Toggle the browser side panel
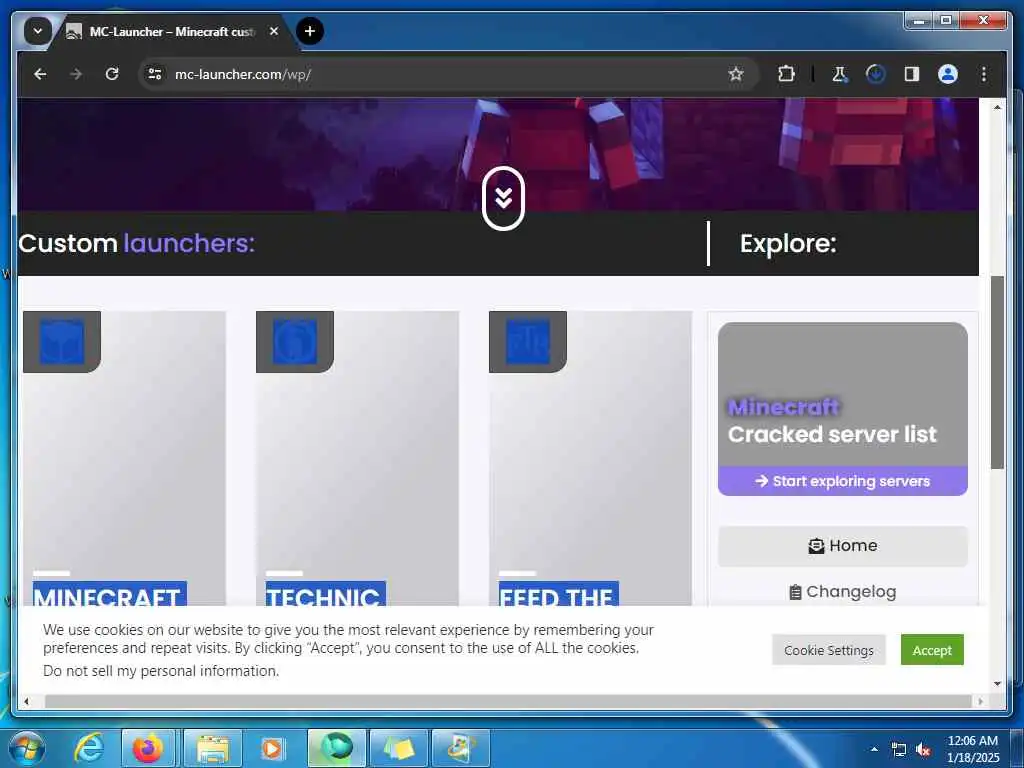 [912, 74]
